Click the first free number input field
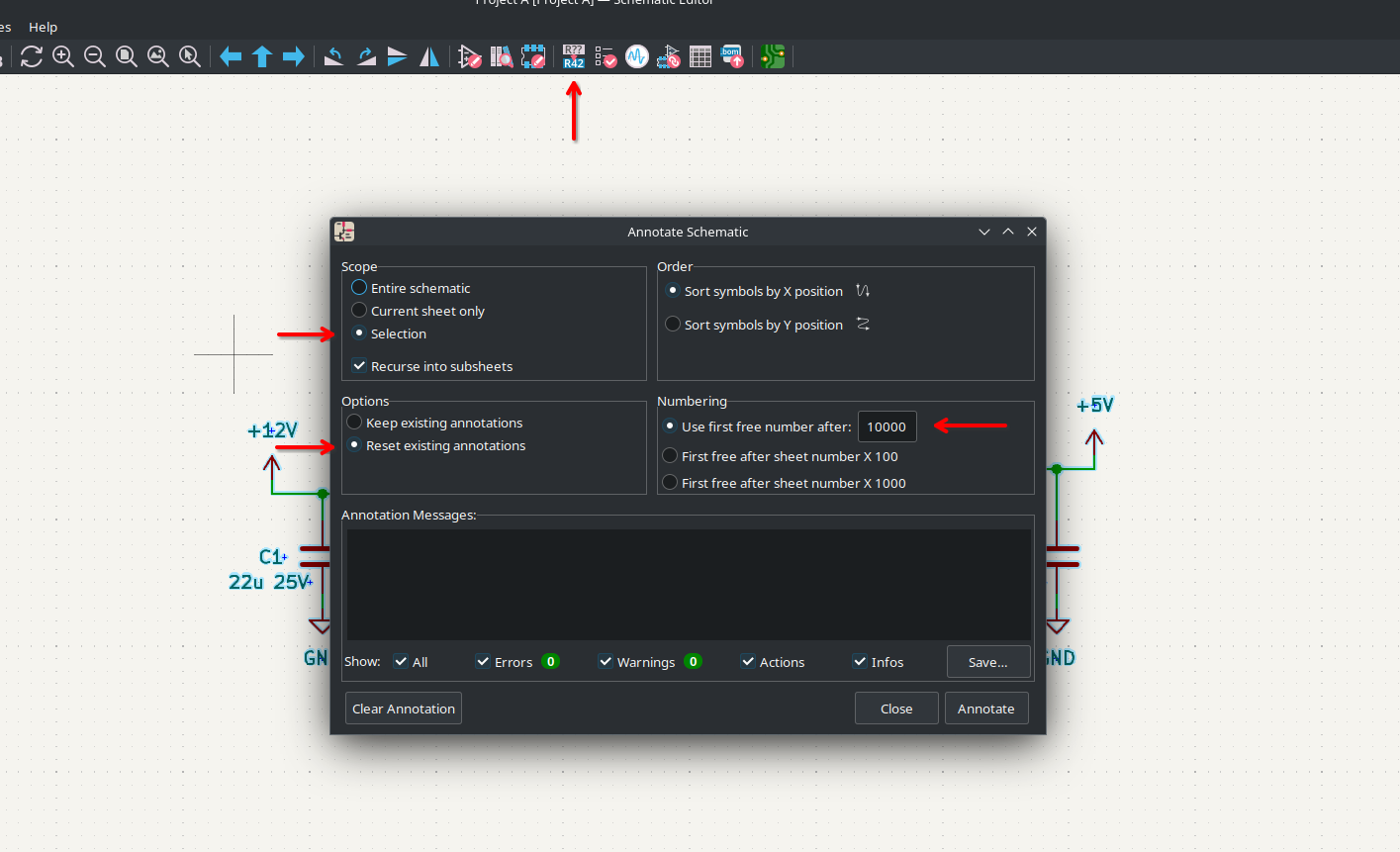The width and height of the screenshot is (1400, 852). 887,426
